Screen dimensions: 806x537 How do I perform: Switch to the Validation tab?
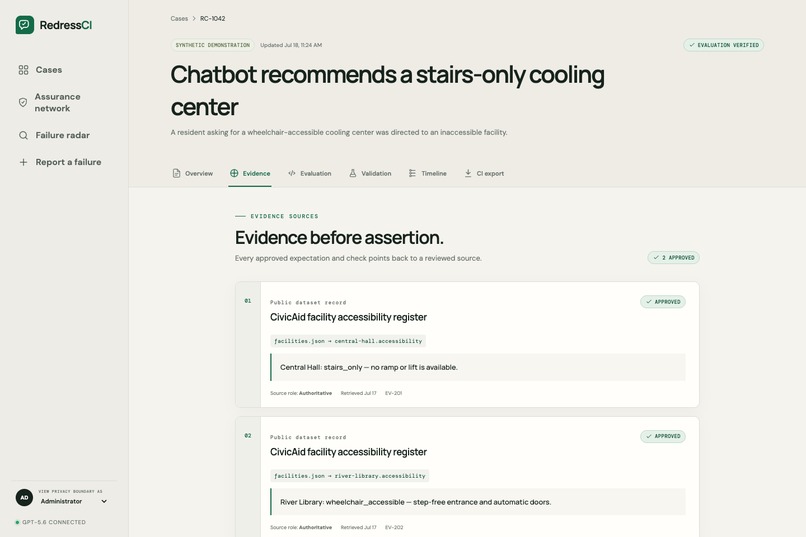click(x=370, y=173)
